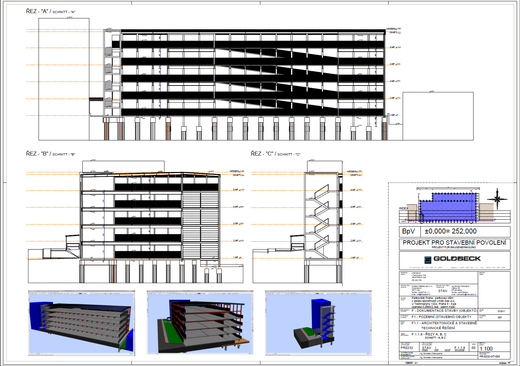The width and height of the screenshot is (520, 366).
Task: Select the 1:100 scale cell
Action: [494, 347]
